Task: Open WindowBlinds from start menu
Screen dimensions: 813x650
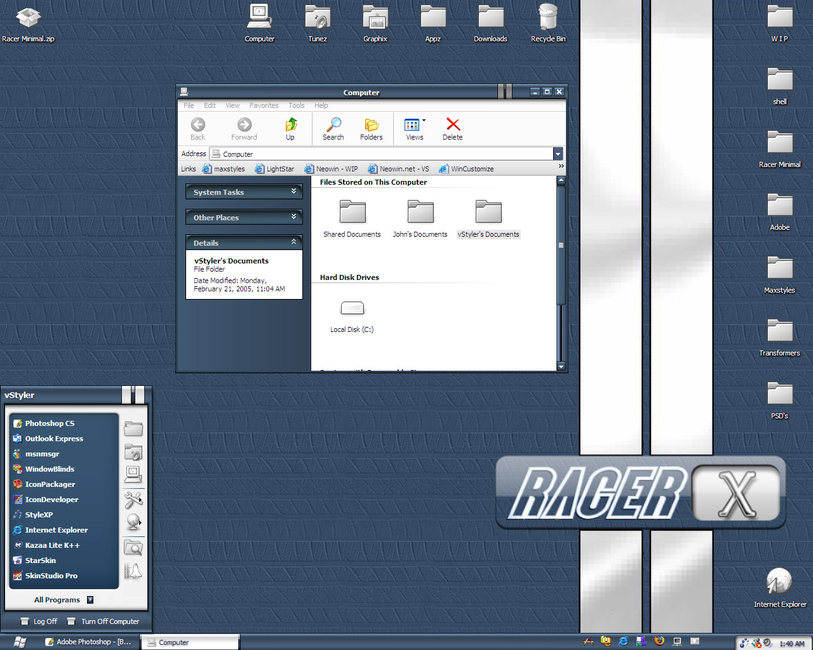Action: click(x=50, y=469)
